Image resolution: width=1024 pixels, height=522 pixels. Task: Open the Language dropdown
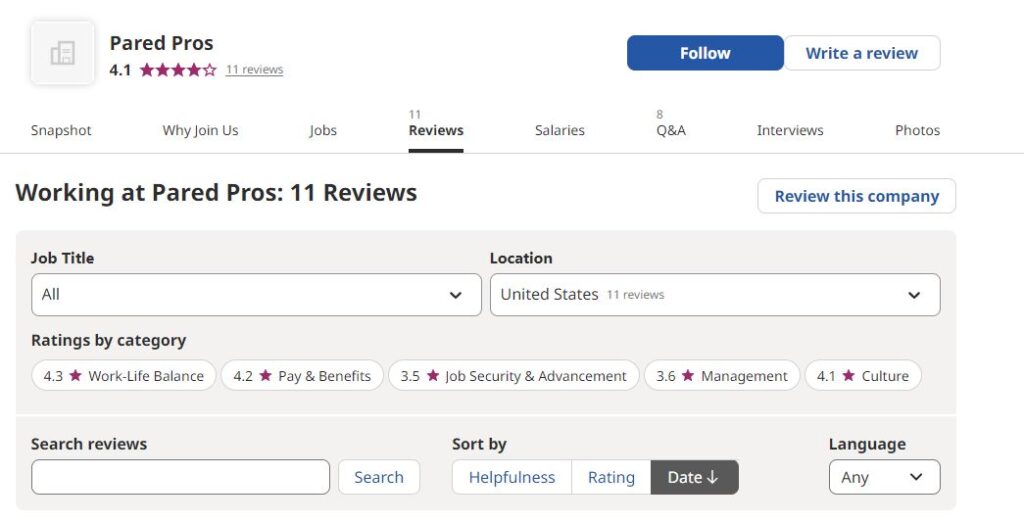(x=884, y=477)
